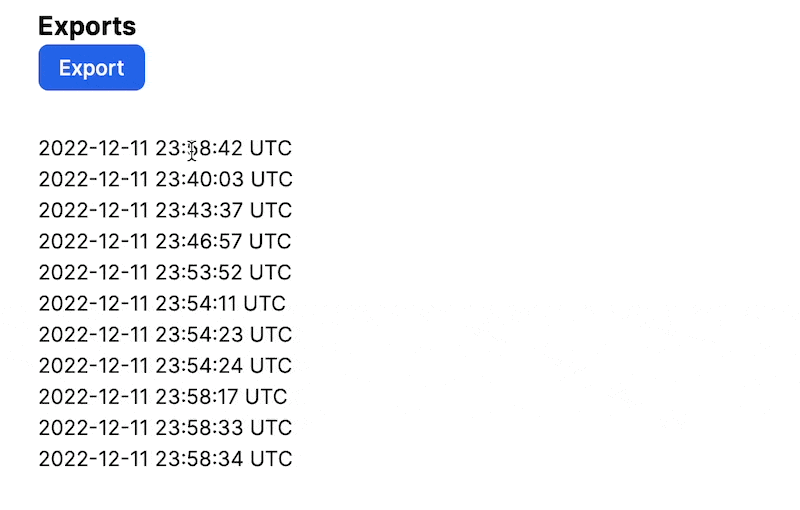The width and height of the screenshot is (800, 510).
Task: Choose the 23:46:57 UTC export entry
Action: [x=165, y=241]
